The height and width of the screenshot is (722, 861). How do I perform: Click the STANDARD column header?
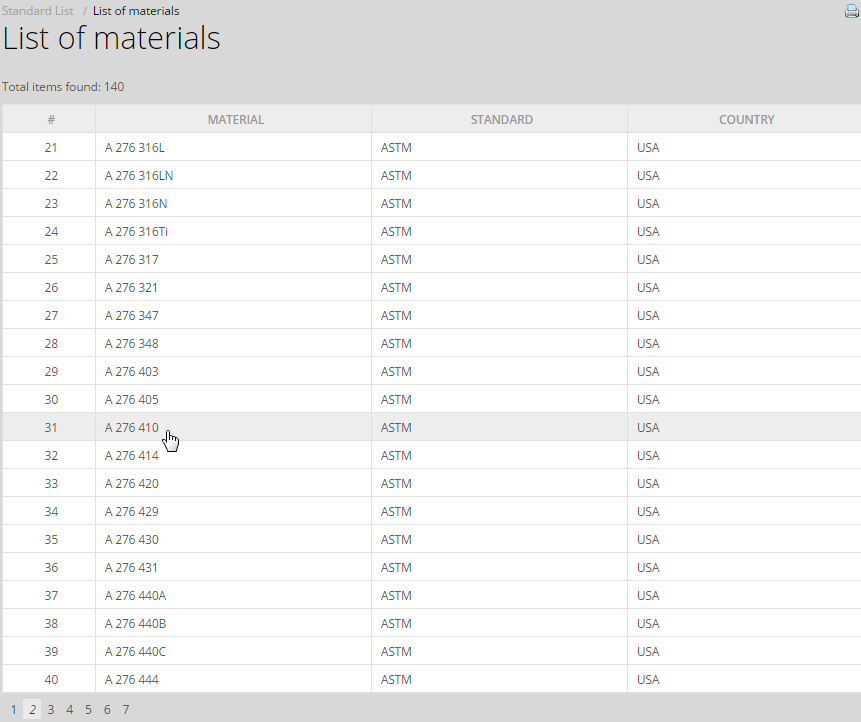[501, 120]
